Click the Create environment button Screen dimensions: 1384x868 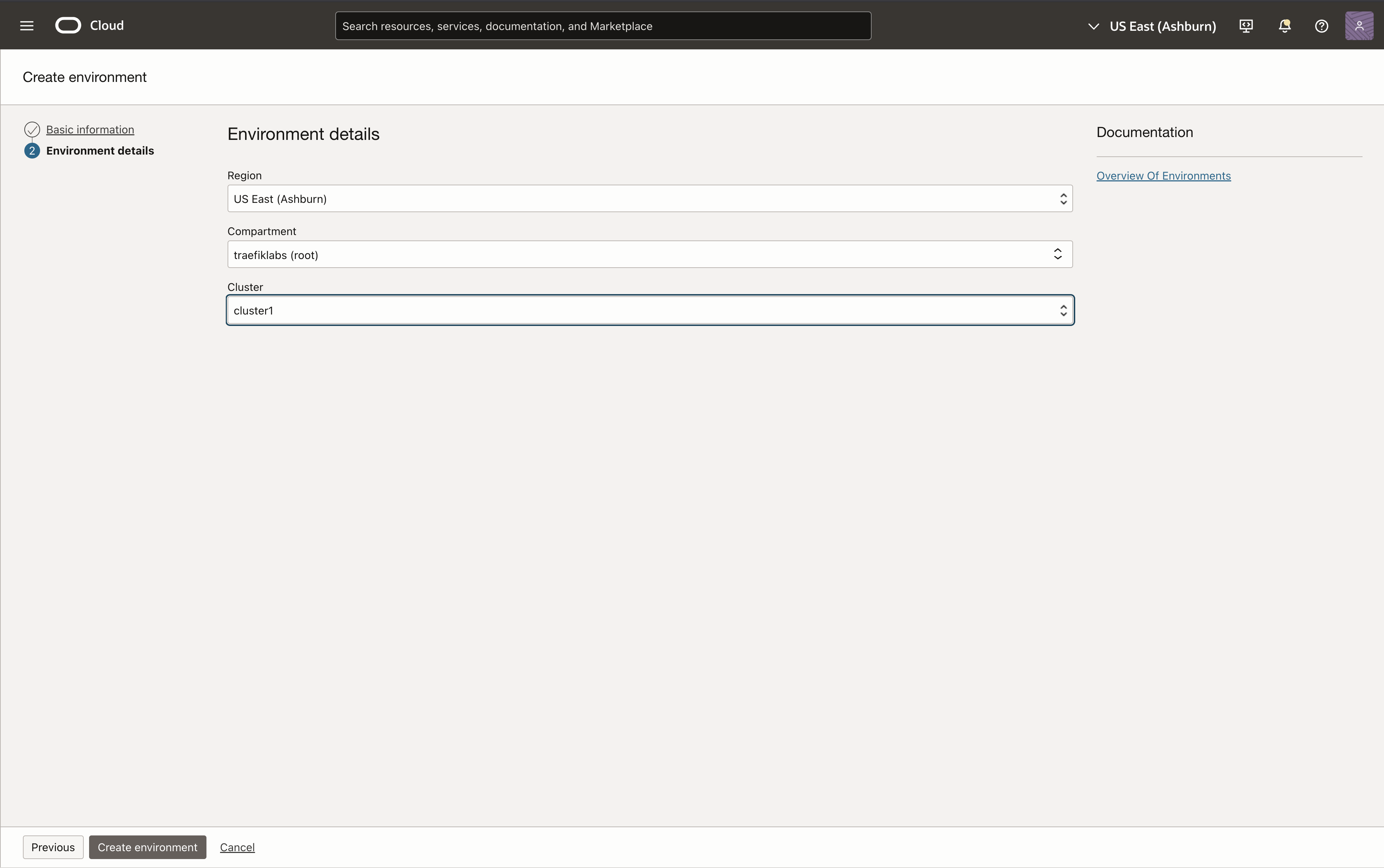click(147, 847)
